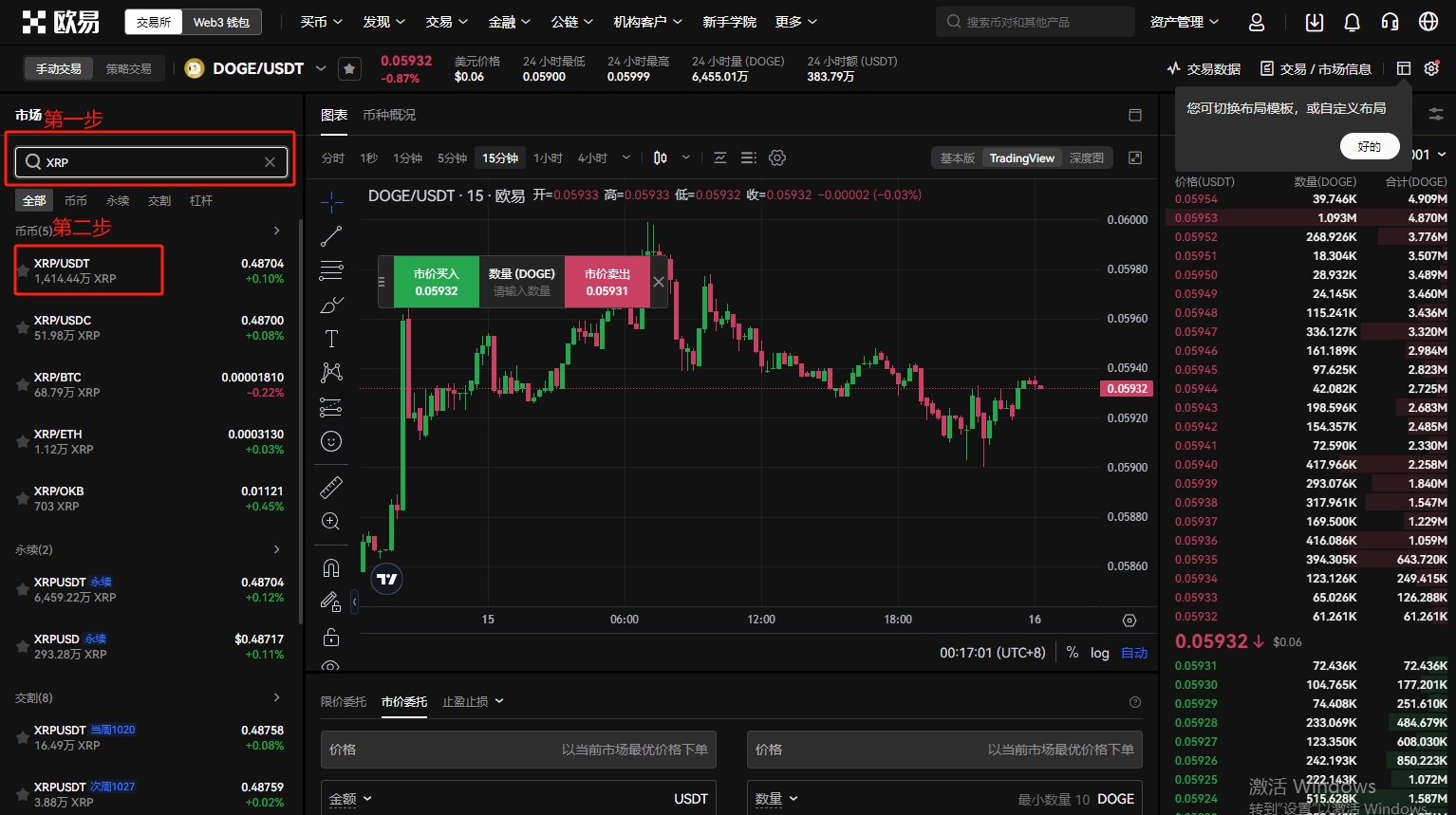This screenshot has height=815, width=1456.
Task: Open the order book filter sliders icon
Action: (1436, 114)
